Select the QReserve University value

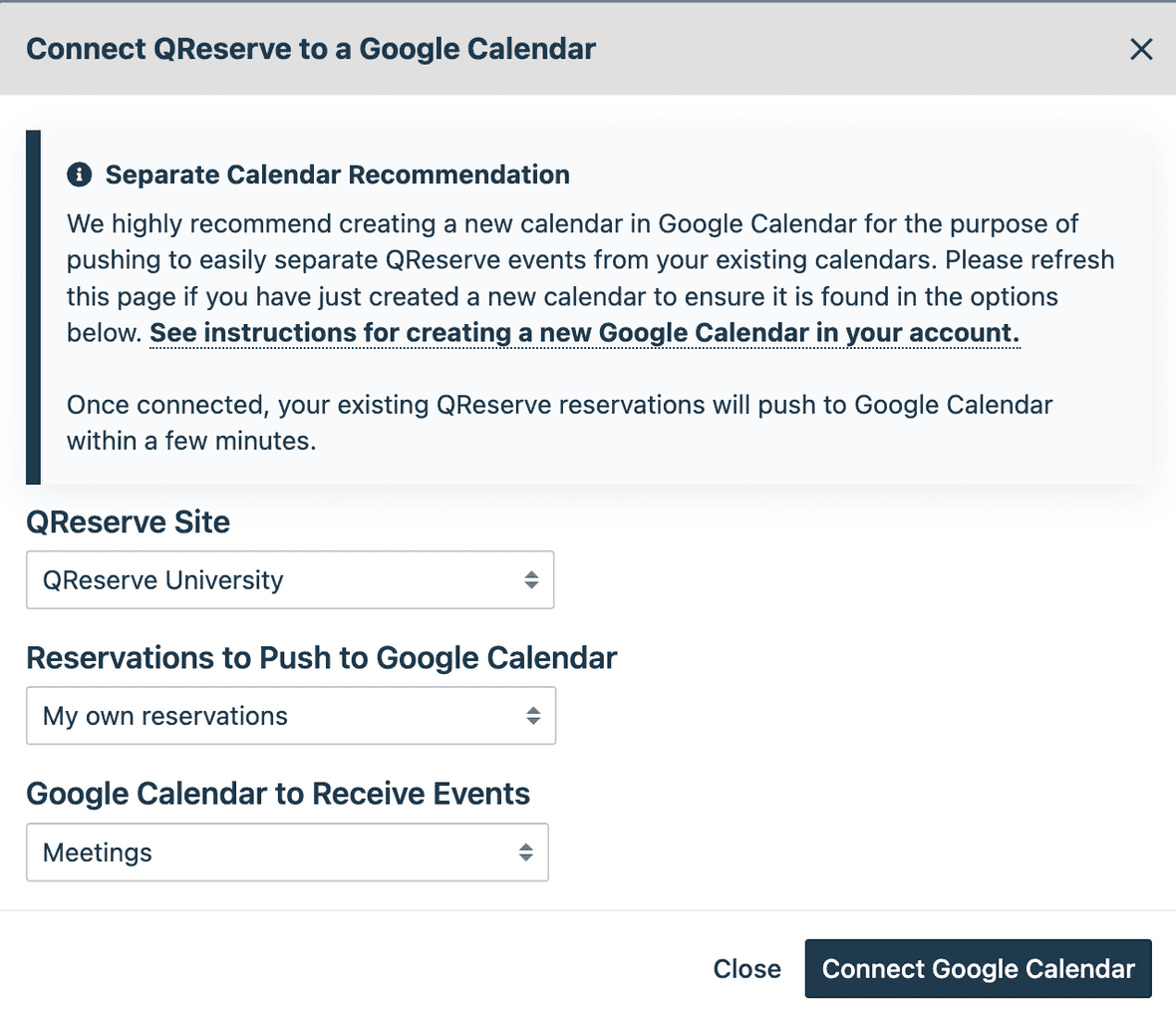click(162, 579)
